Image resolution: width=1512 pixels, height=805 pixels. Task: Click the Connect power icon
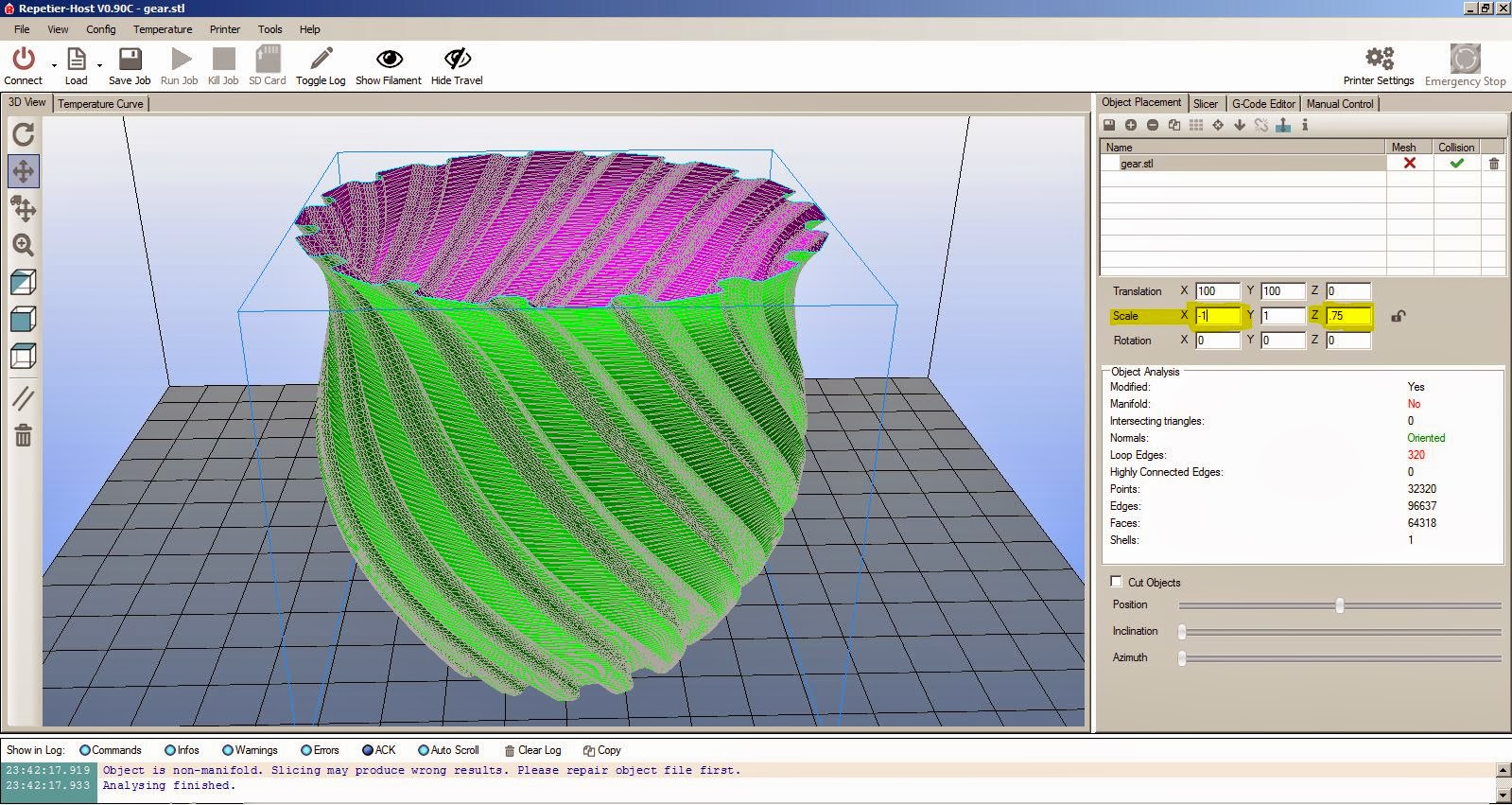pyautogui.click(x=24, y=59)
